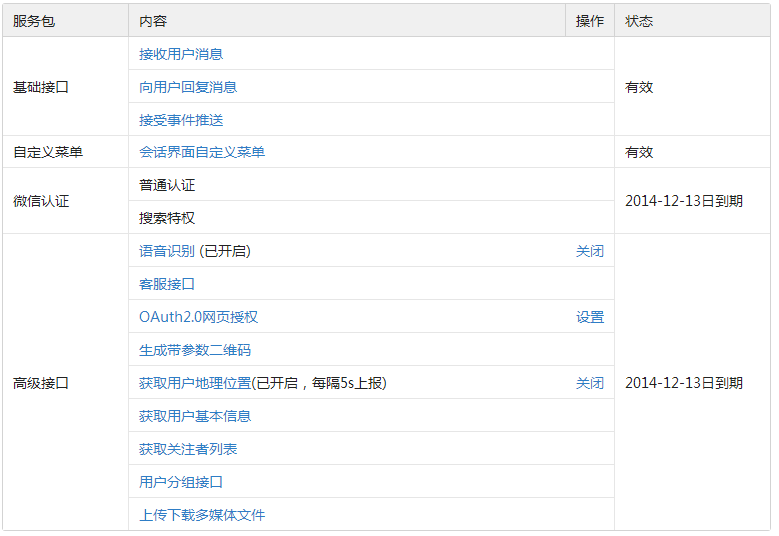Open the 用户分组接口 link
The width and height of the screenshot is (779, 536).
point(181,482)
